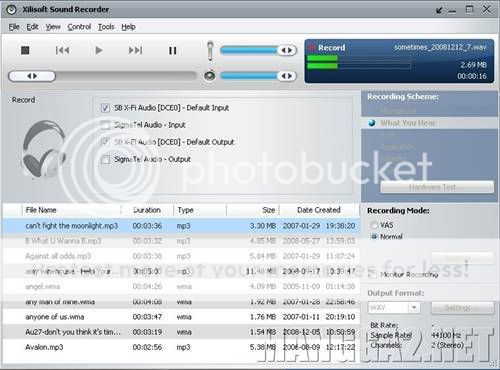Viewport: 500px width, 370px height.
Task: Stop playback with the Stop button
Action: pos(25,50)
